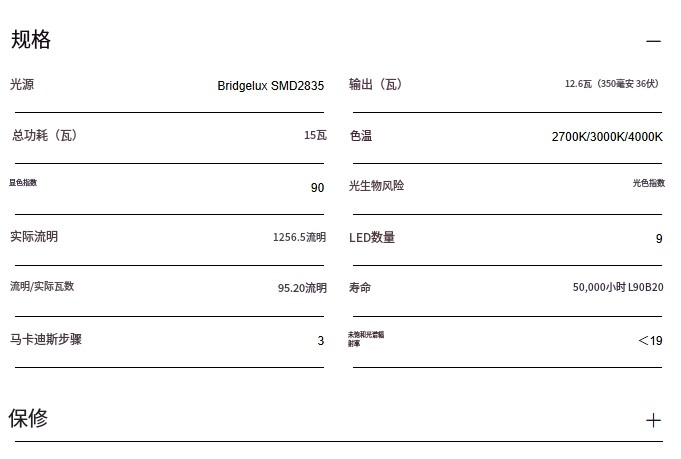Click the 光源 label
The width and height of the screenshot is (681, 459).
click(22, 85)
